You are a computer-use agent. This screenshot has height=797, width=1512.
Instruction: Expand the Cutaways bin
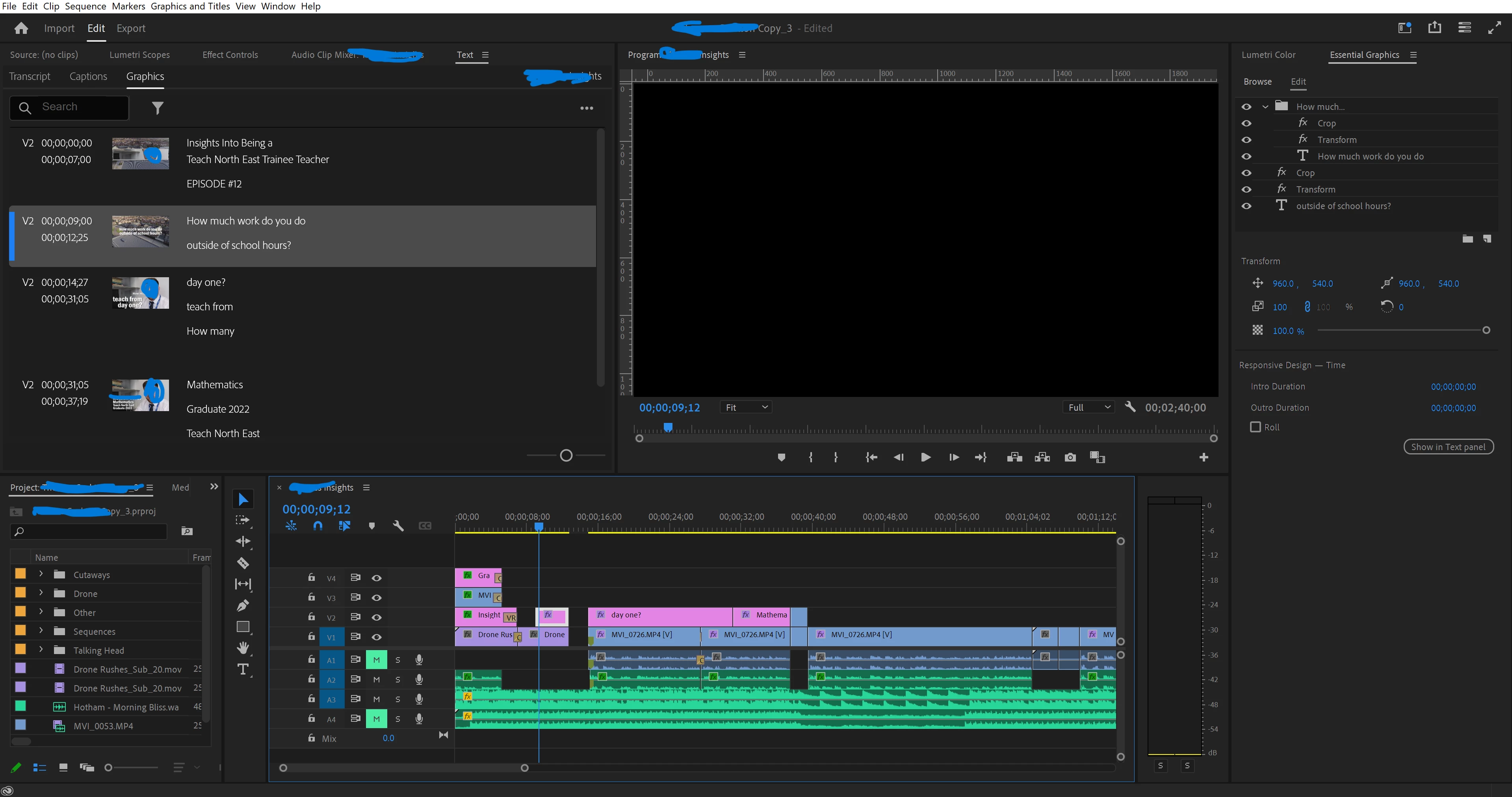point(41,575)
